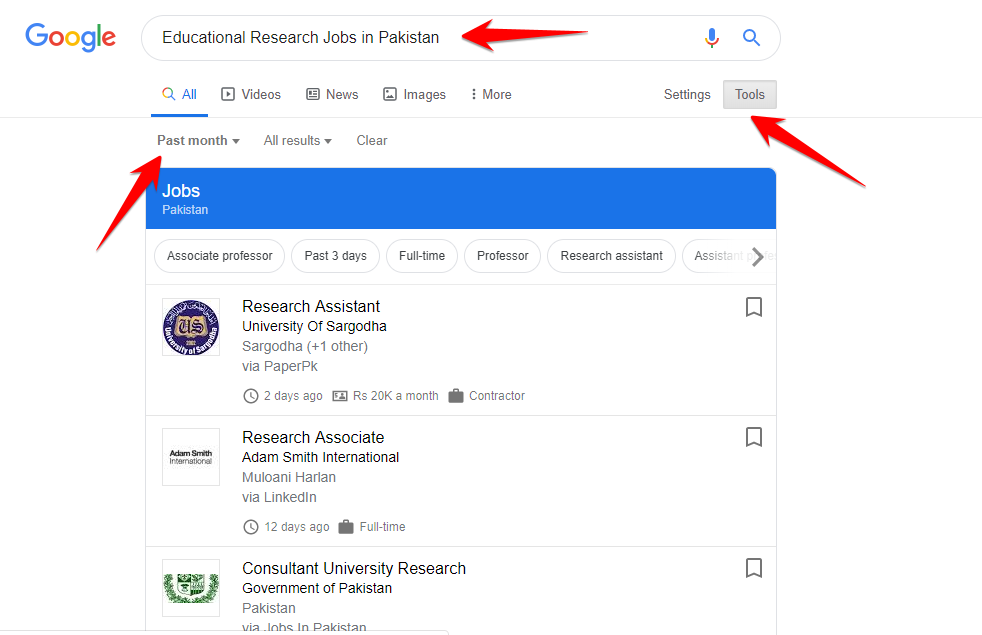
Task: Open the All results filter dropdown
Action: pos(297,140)
